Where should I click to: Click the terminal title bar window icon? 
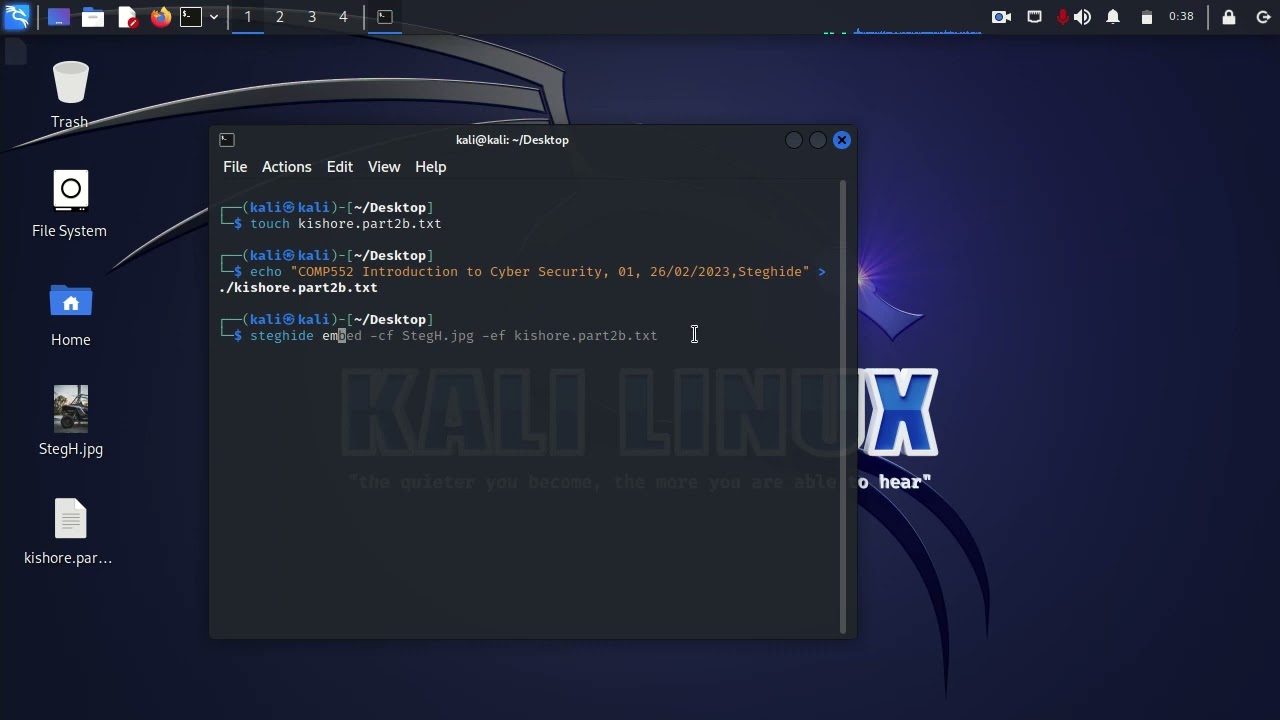pos(227,140)
